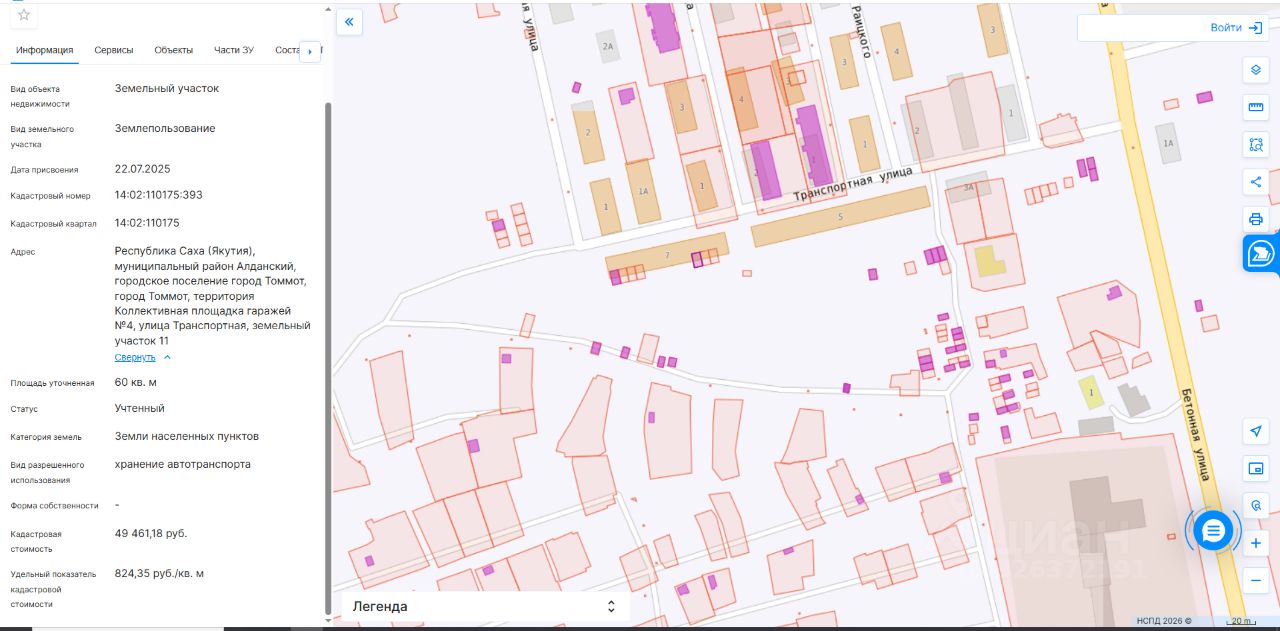This screenshot has width=1280, height=631.
Task: Center map on my location arrow
Action: [x=1256, y=431]
